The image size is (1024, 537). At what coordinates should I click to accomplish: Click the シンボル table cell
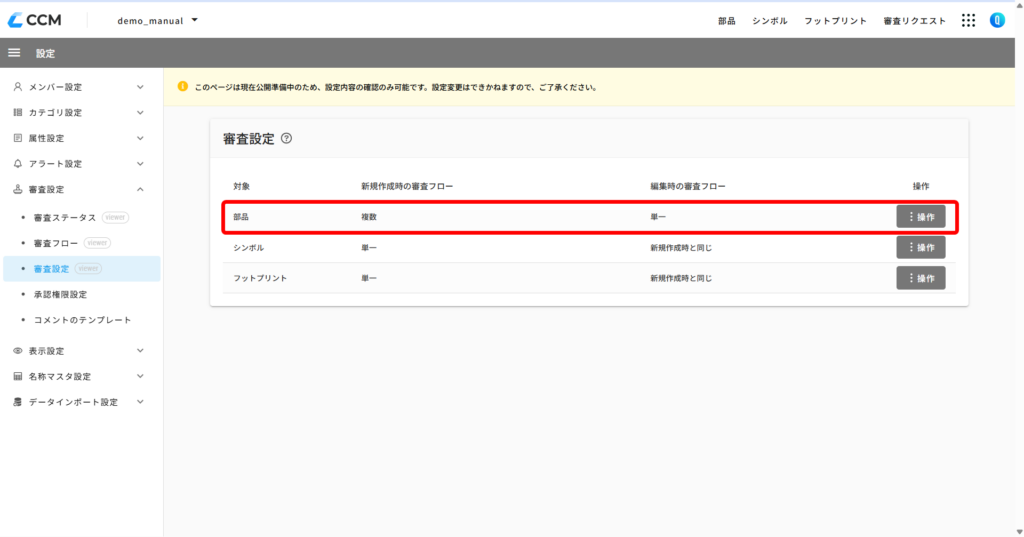point(248,248)
